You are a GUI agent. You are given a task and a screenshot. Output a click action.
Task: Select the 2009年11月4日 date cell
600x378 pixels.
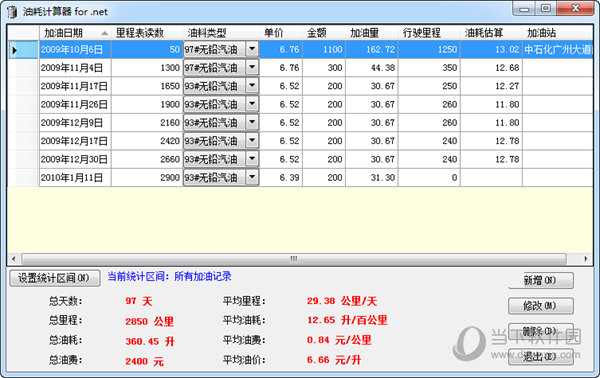(x=75, y=68)
